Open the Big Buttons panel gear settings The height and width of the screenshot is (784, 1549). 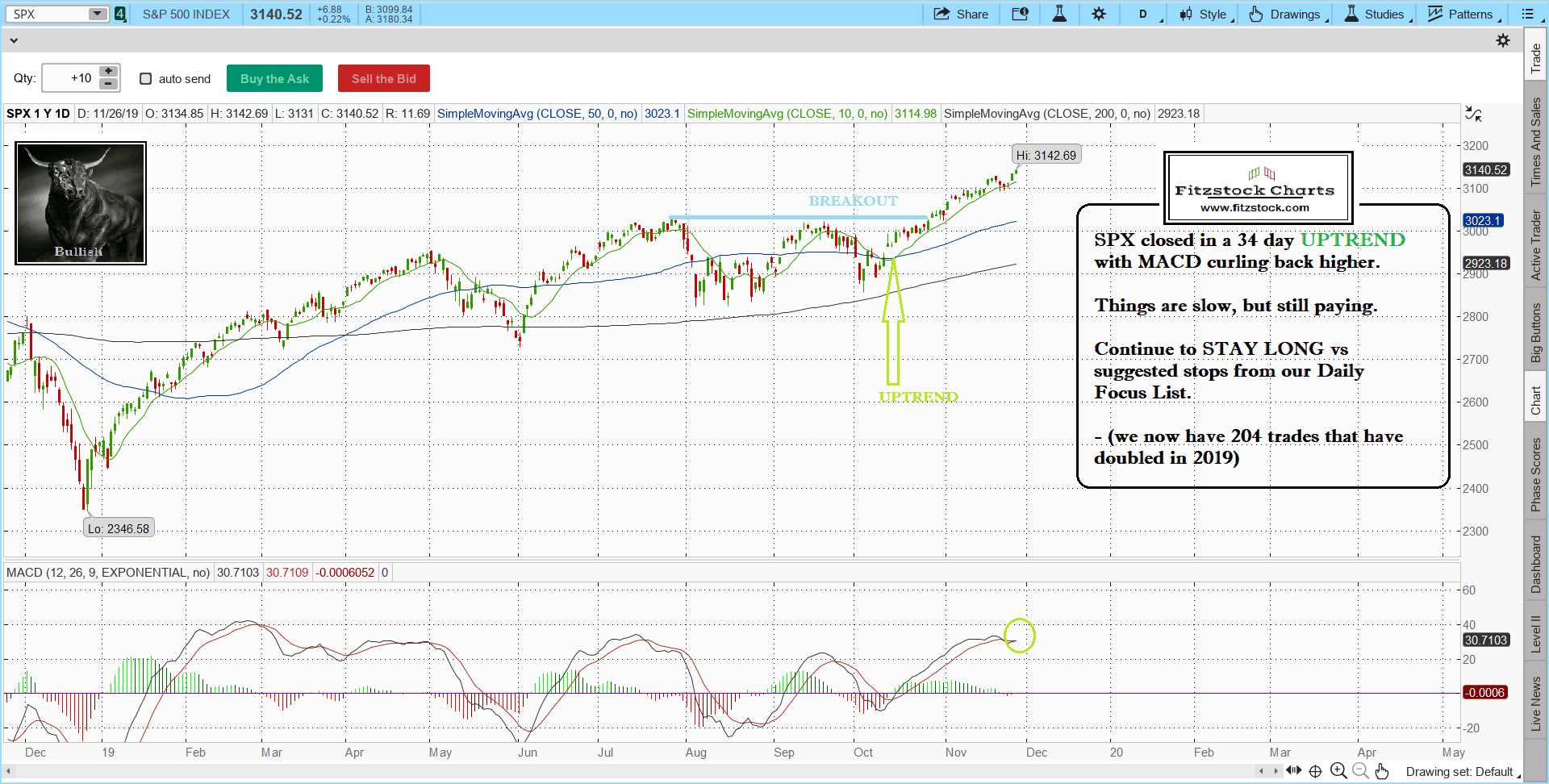tap(1502, 40)
